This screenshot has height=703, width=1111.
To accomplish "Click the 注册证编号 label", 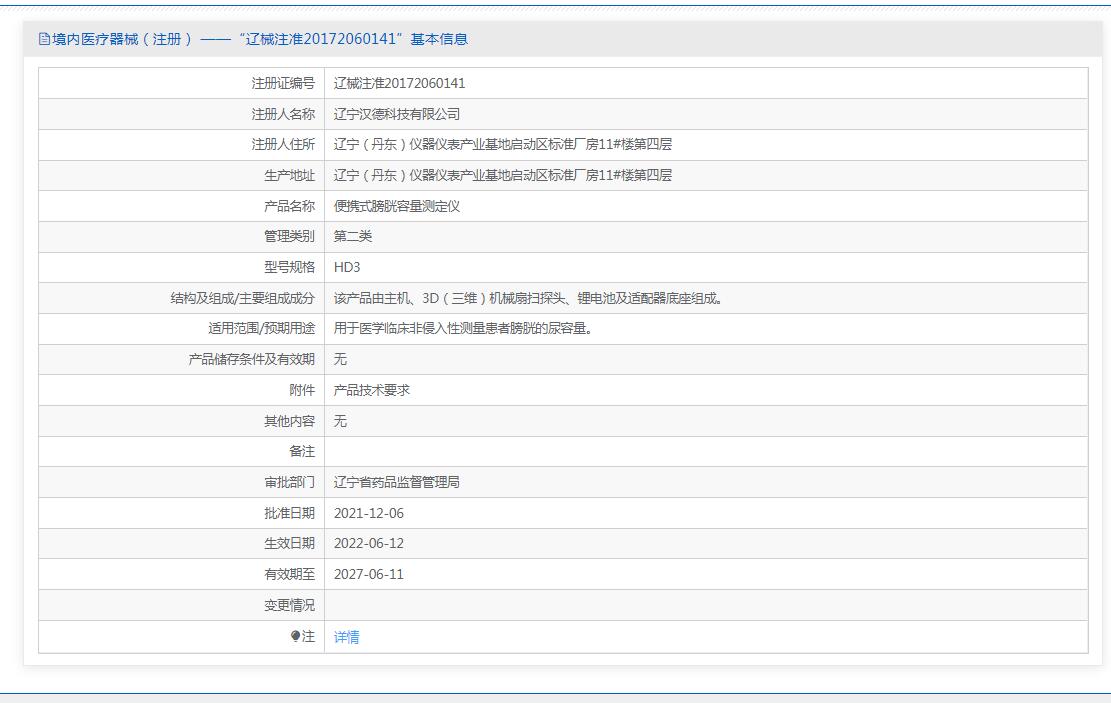I will point(283,83).
